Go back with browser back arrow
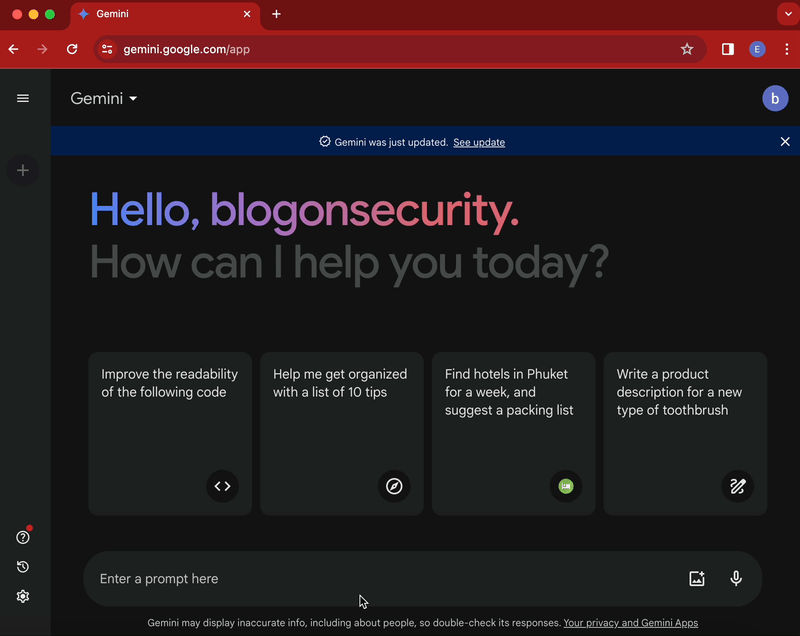800x636 pixels. tap(14, 49)
